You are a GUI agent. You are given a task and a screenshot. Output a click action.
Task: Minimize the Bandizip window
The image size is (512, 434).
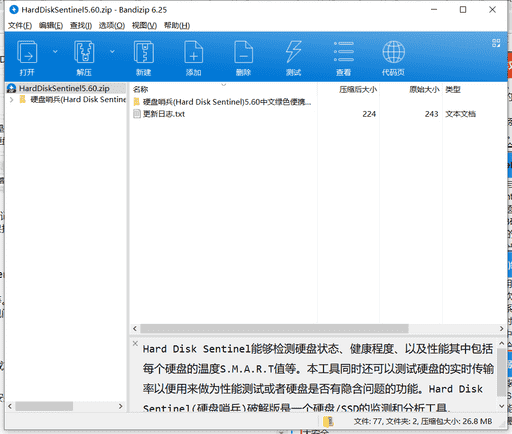tap(434, 10)
